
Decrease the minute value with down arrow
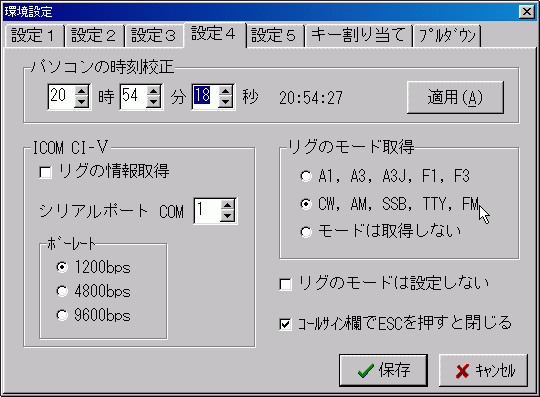point(154,103)
